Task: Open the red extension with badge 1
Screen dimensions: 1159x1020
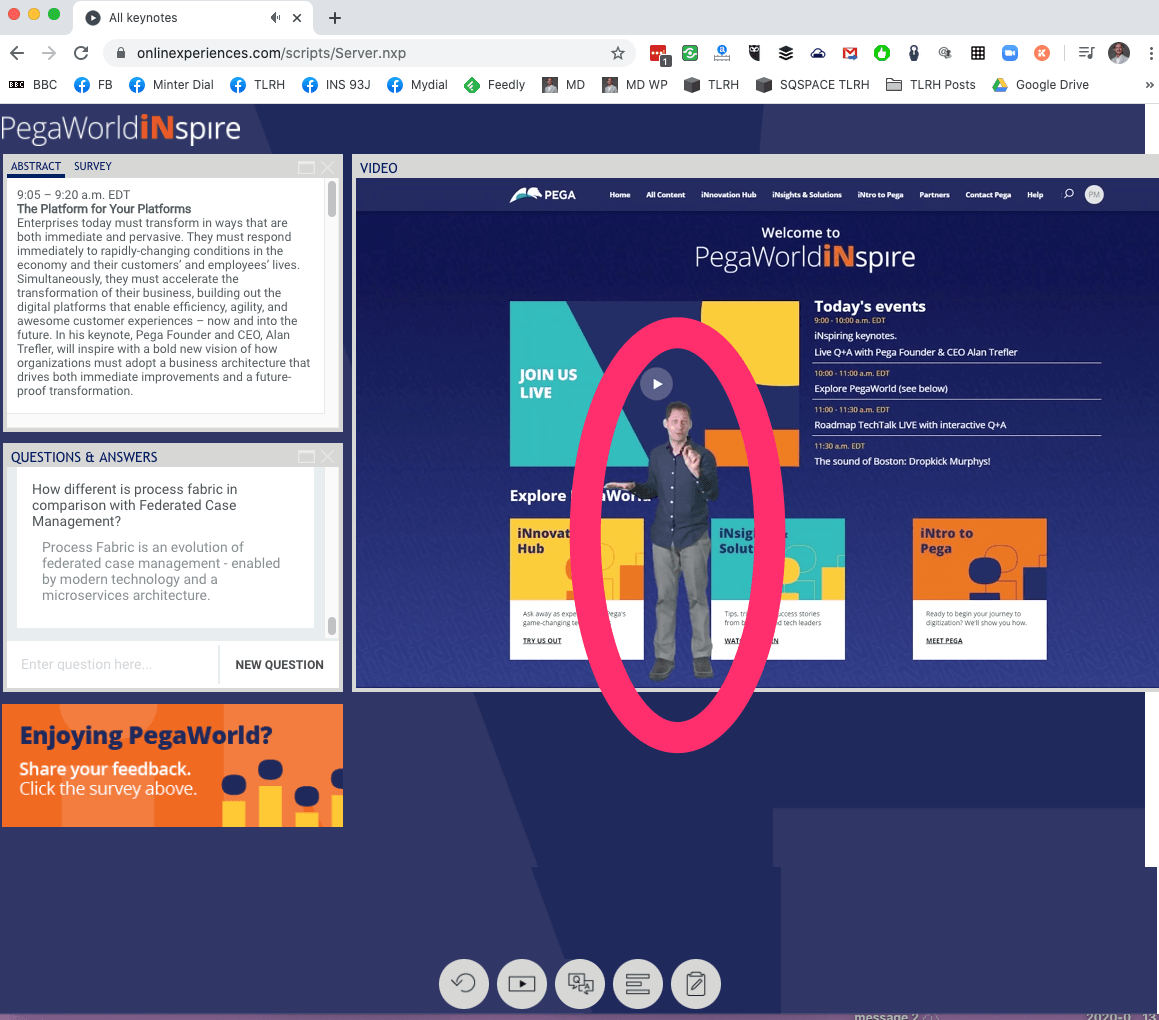Action: [659, 54]
